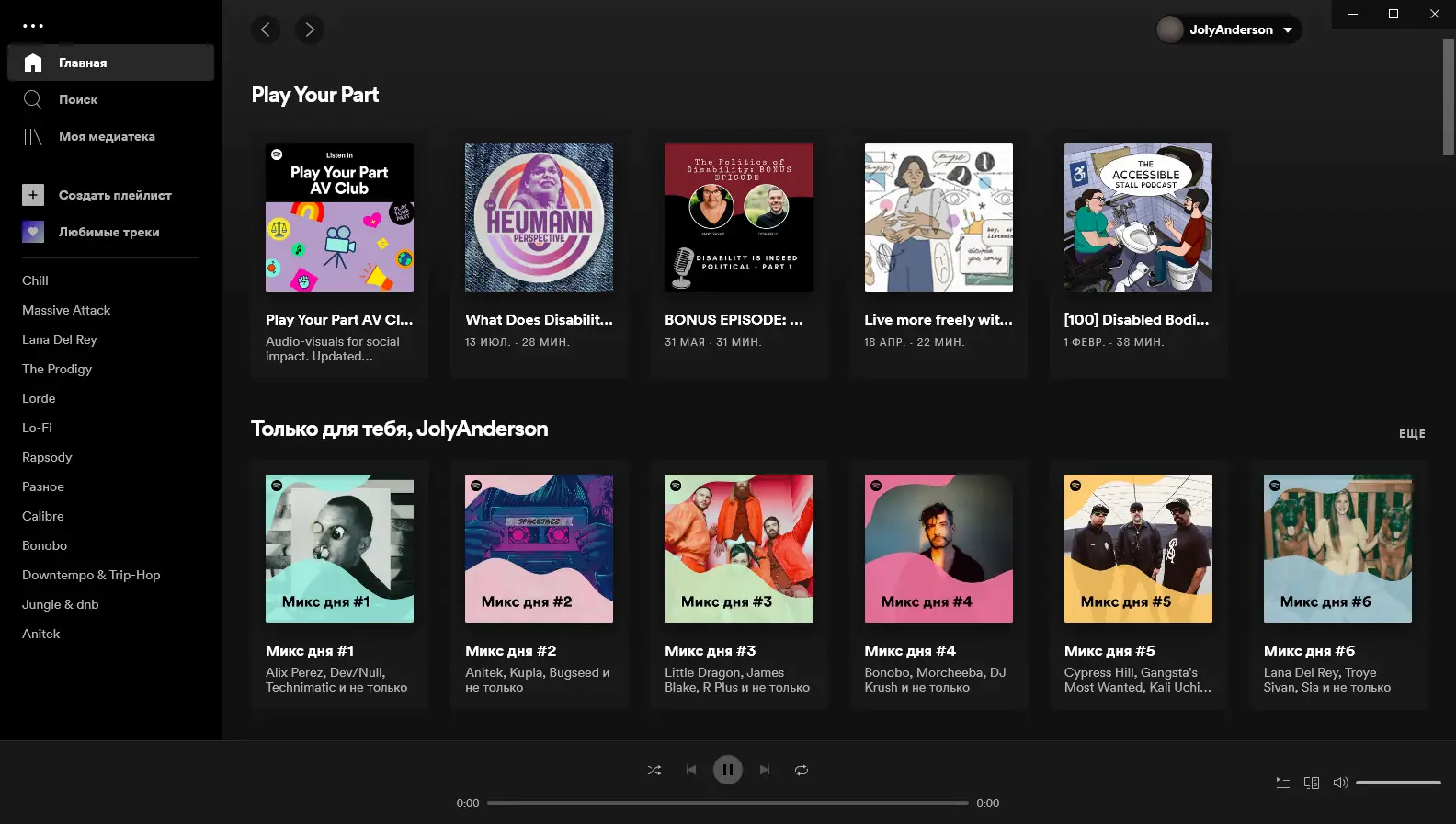Open the Lana Del Rey playlist
Image resolution: width=1456 pixels, height=824 pixels.
(60, 339)
